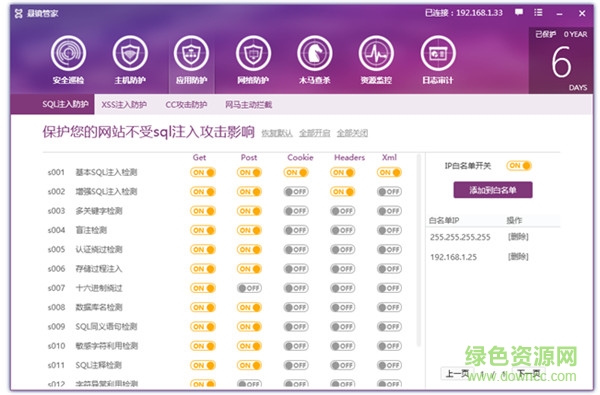Click the Get column header
Screen dimensions: 600x395
tap(199, 157)
